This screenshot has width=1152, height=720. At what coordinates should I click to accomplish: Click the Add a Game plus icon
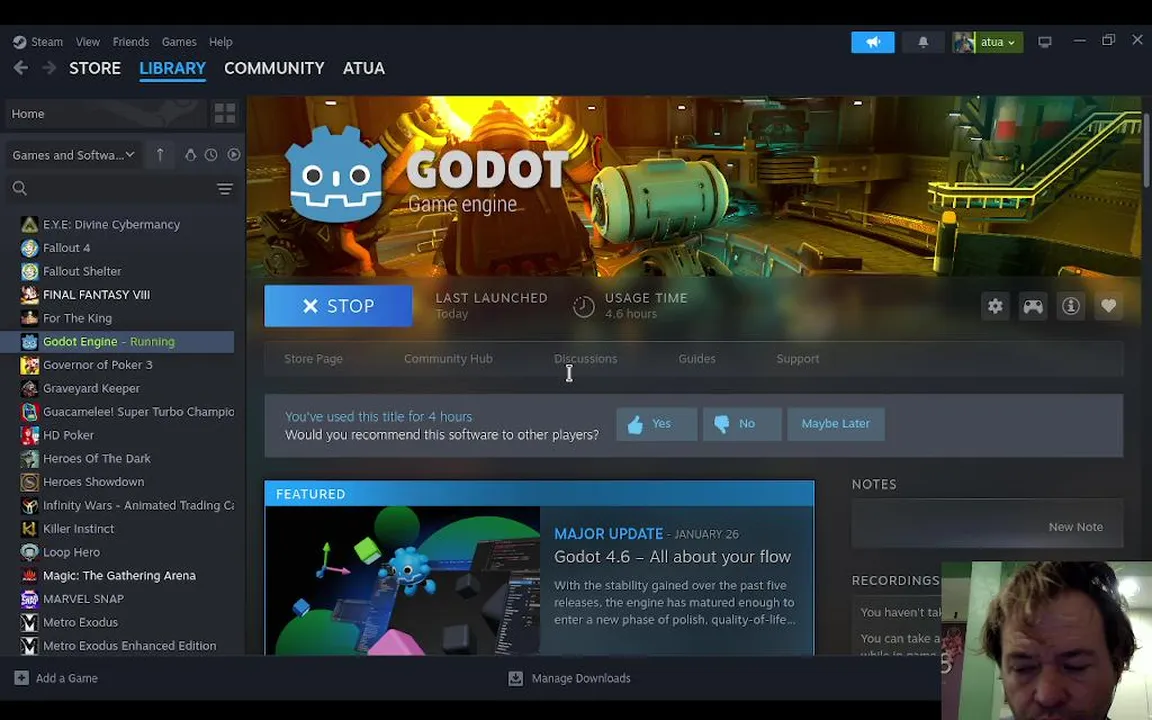(21, 678)
